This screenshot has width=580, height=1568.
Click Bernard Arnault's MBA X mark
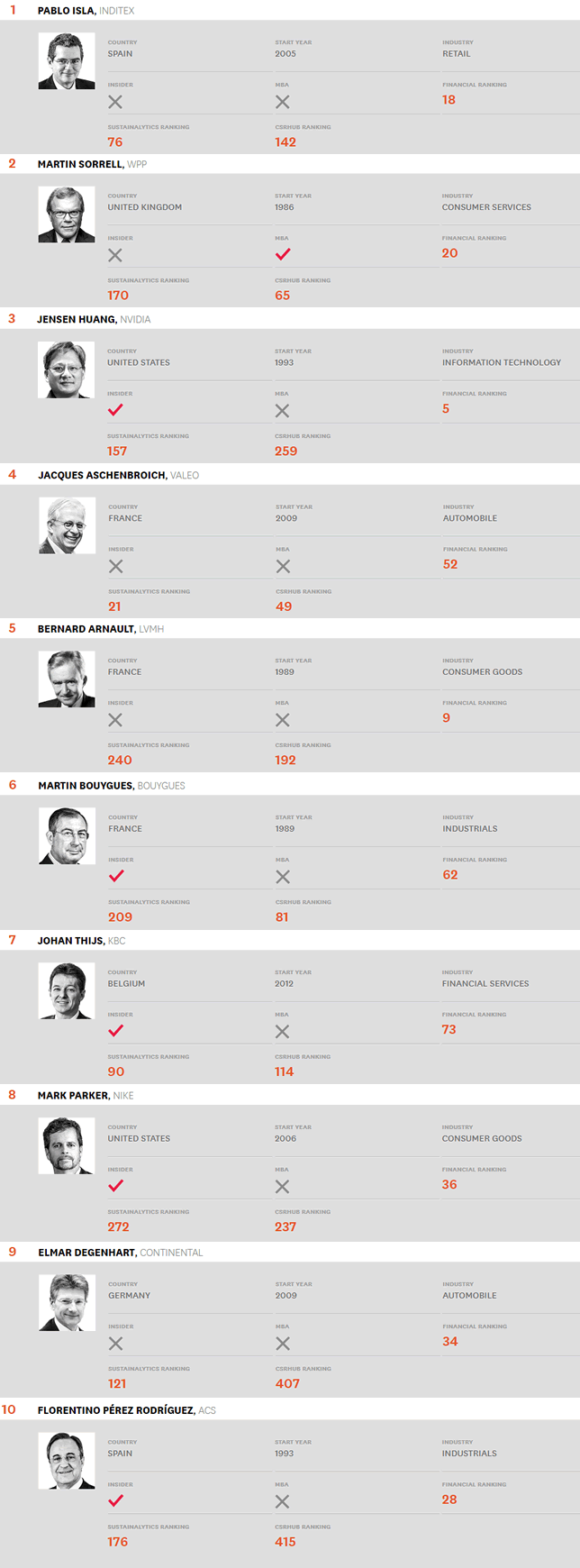click(283, 720)
